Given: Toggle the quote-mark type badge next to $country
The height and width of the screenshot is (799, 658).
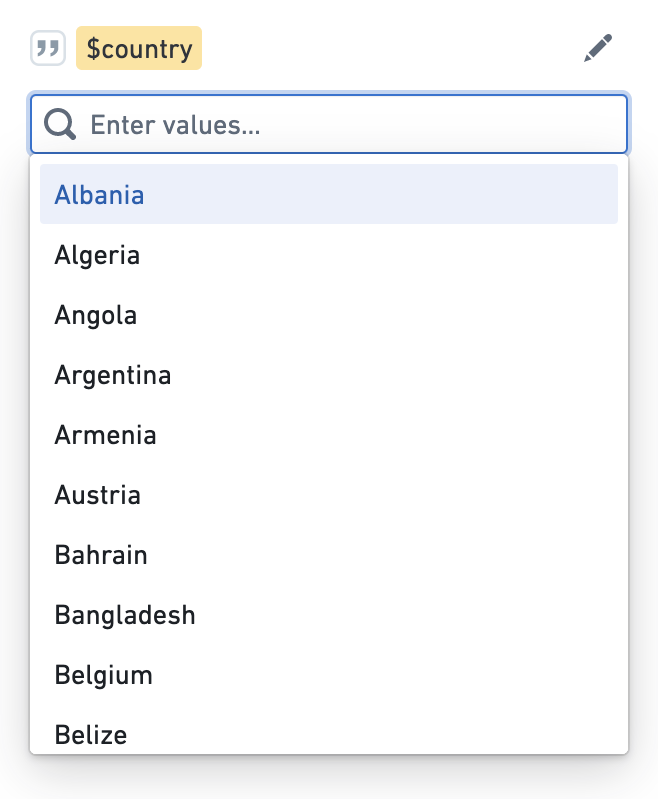Looking at the screenshot, I should 48,48.
